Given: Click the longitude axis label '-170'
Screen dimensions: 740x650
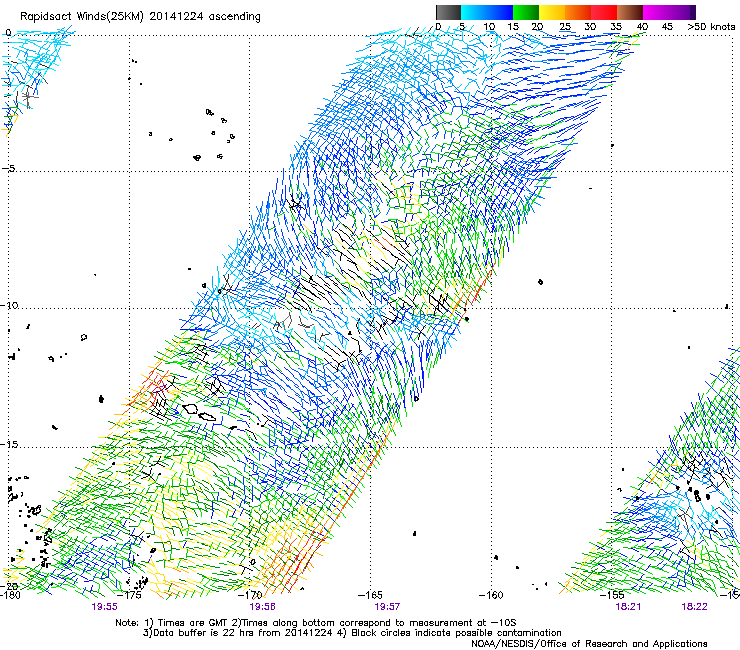Looking at the screenshot, I should pyautogui.click(x=251, y=595).
